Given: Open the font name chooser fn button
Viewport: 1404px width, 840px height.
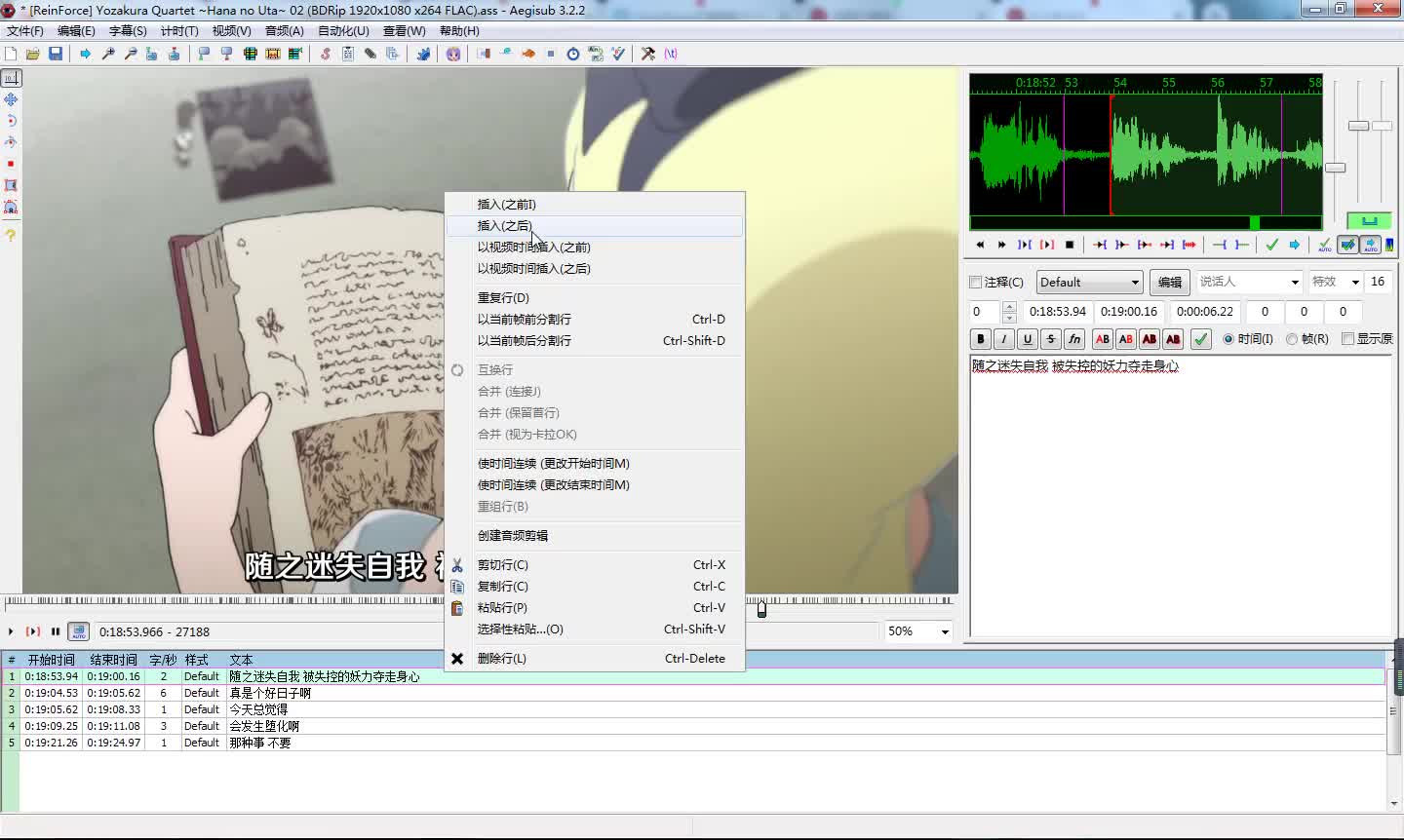Looking at the screenshot, I should coord(1073,339).
